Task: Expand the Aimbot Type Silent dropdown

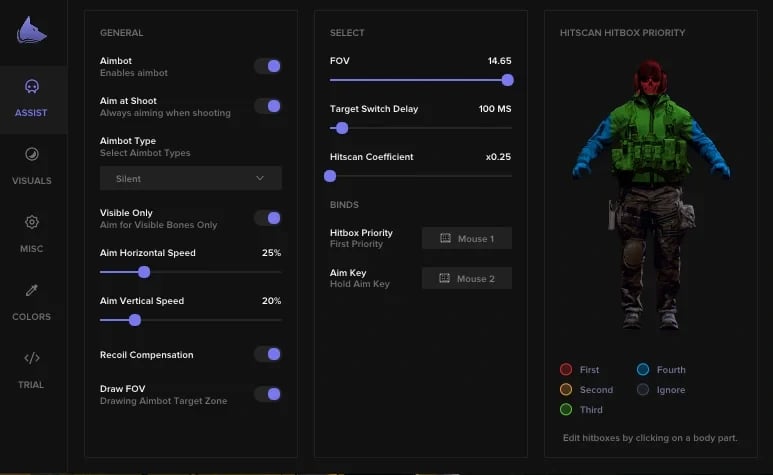Action: 191,178
